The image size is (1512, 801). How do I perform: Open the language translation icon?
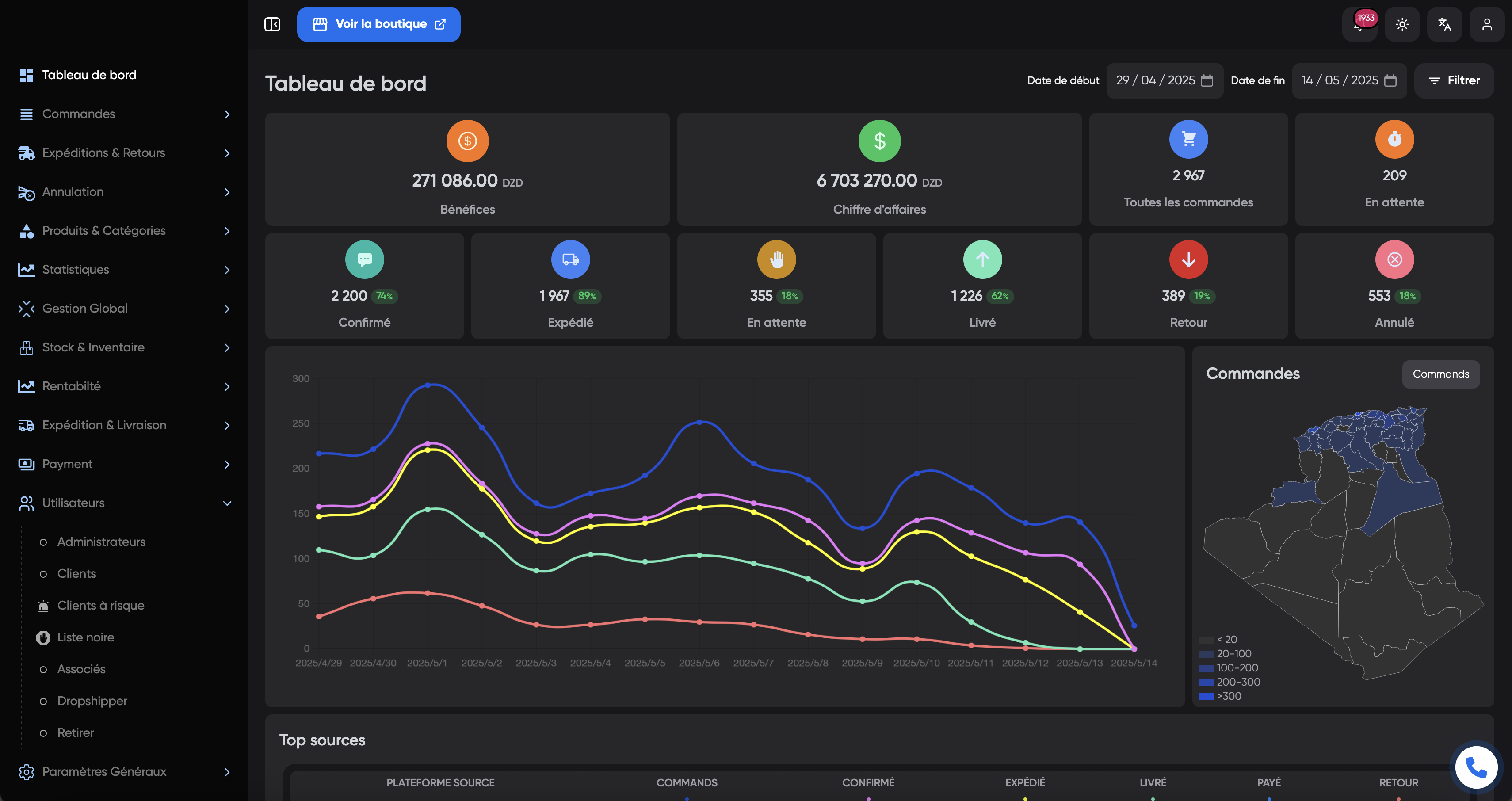[x=1444, y=24]
